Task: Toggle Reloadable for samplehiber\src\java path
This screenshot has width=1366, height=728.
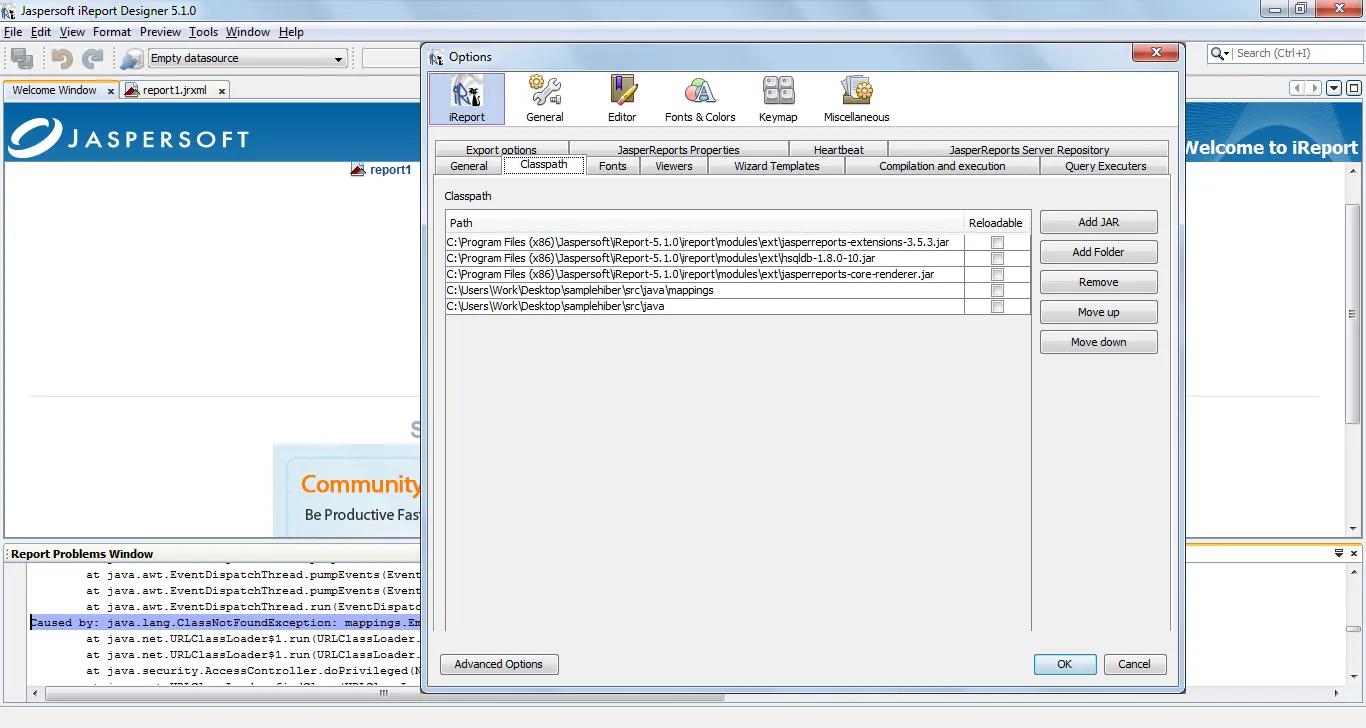Action: [997, 307]
